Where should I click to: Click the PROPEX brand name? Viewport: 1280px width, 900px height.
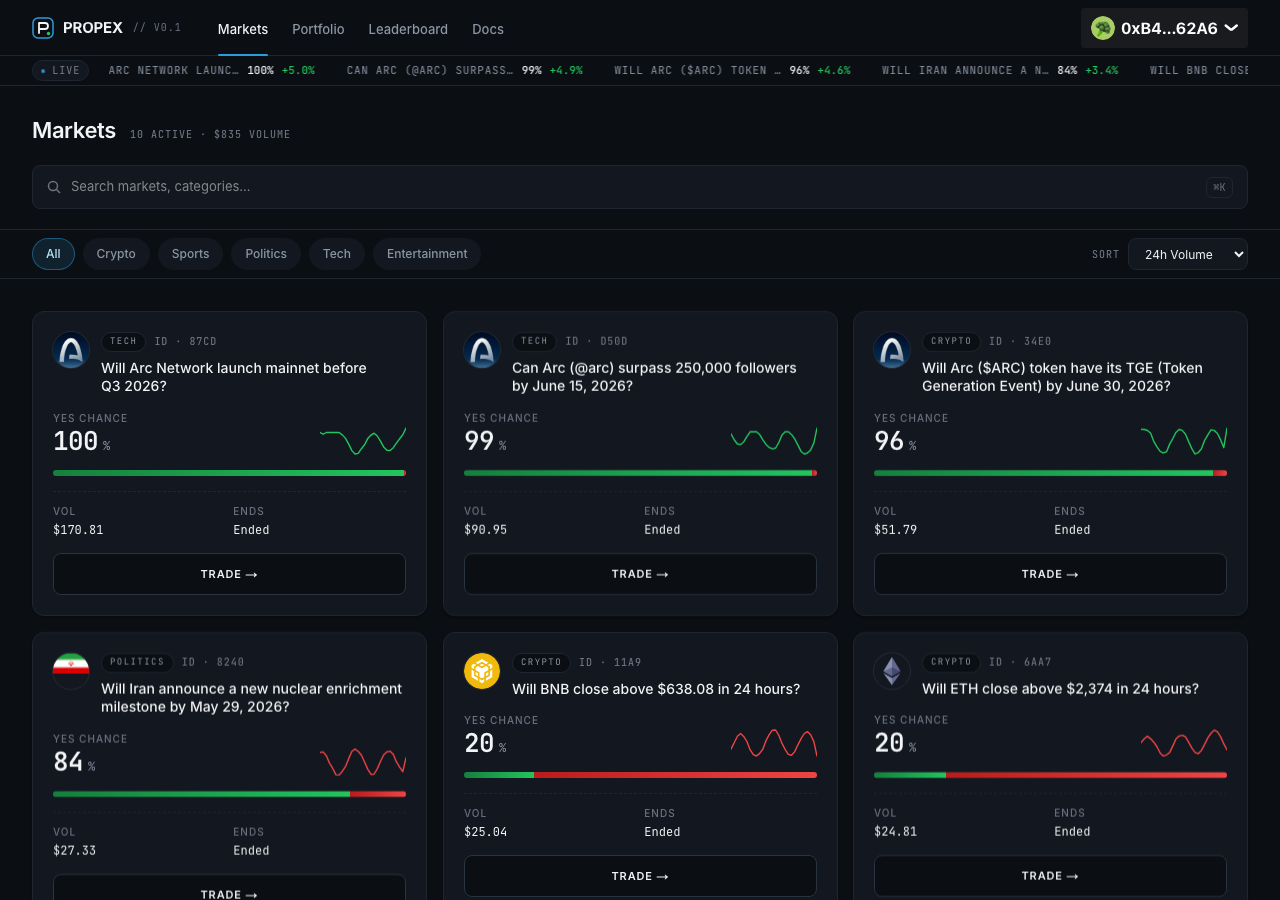point(93,28)
